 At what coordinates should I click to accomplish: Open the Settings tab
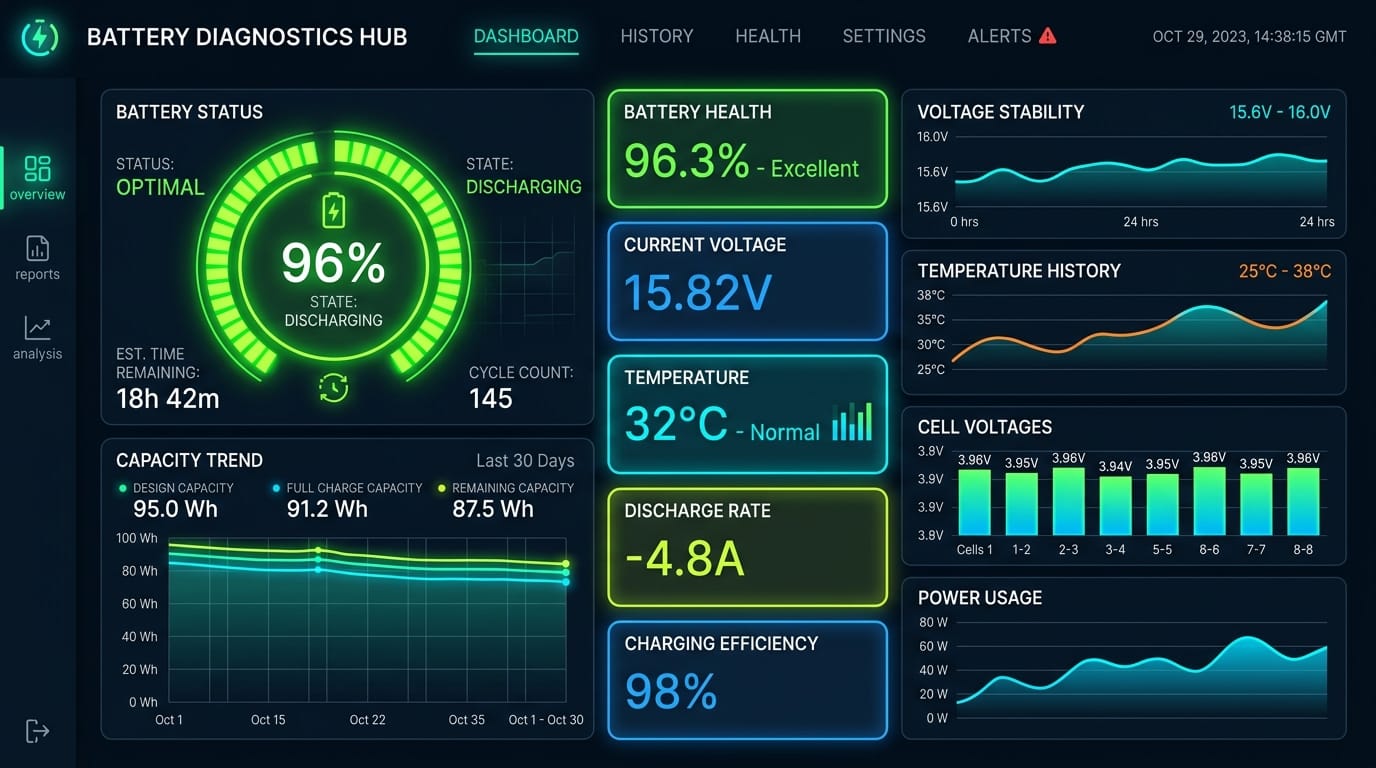tap(884, 36)
